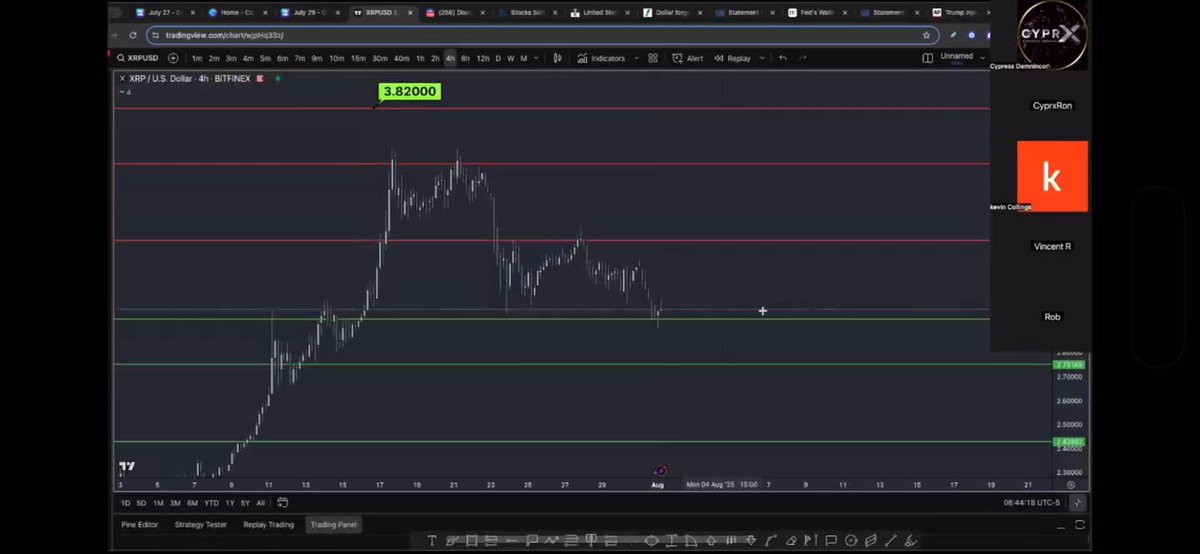The height and width of the screenshot is (554, 1200).
Task: Select the Highlighter brush tool
Action: pos(911,541)
